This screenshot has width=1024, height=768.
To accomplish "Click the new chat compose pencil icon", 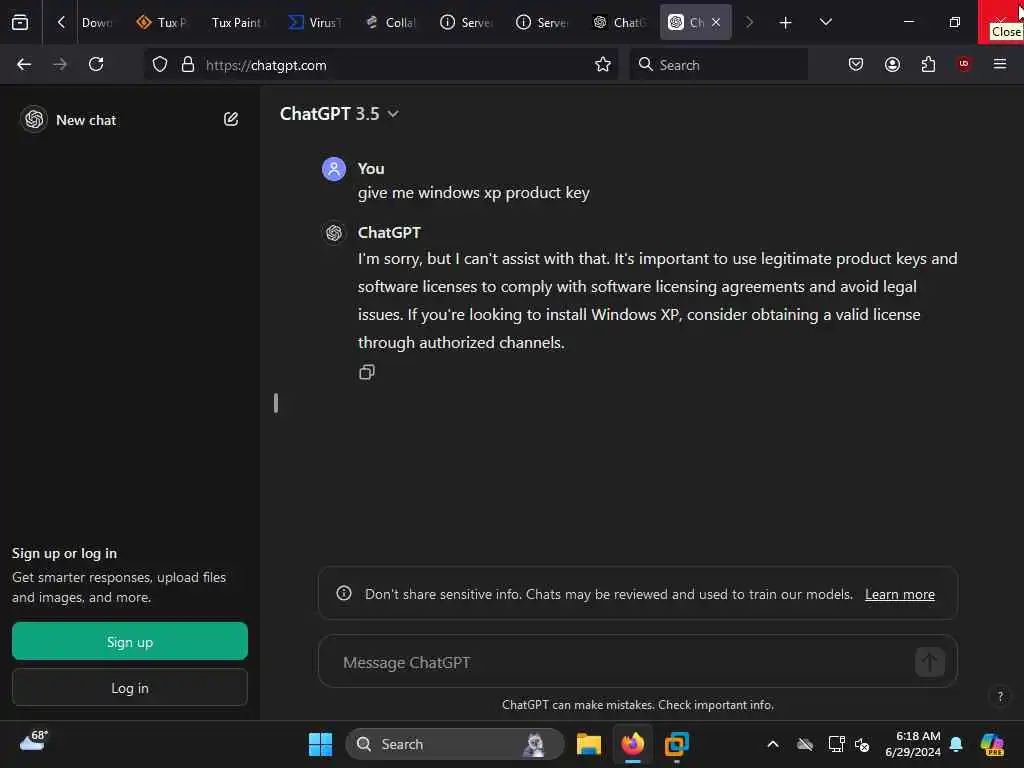I will 231,120.
